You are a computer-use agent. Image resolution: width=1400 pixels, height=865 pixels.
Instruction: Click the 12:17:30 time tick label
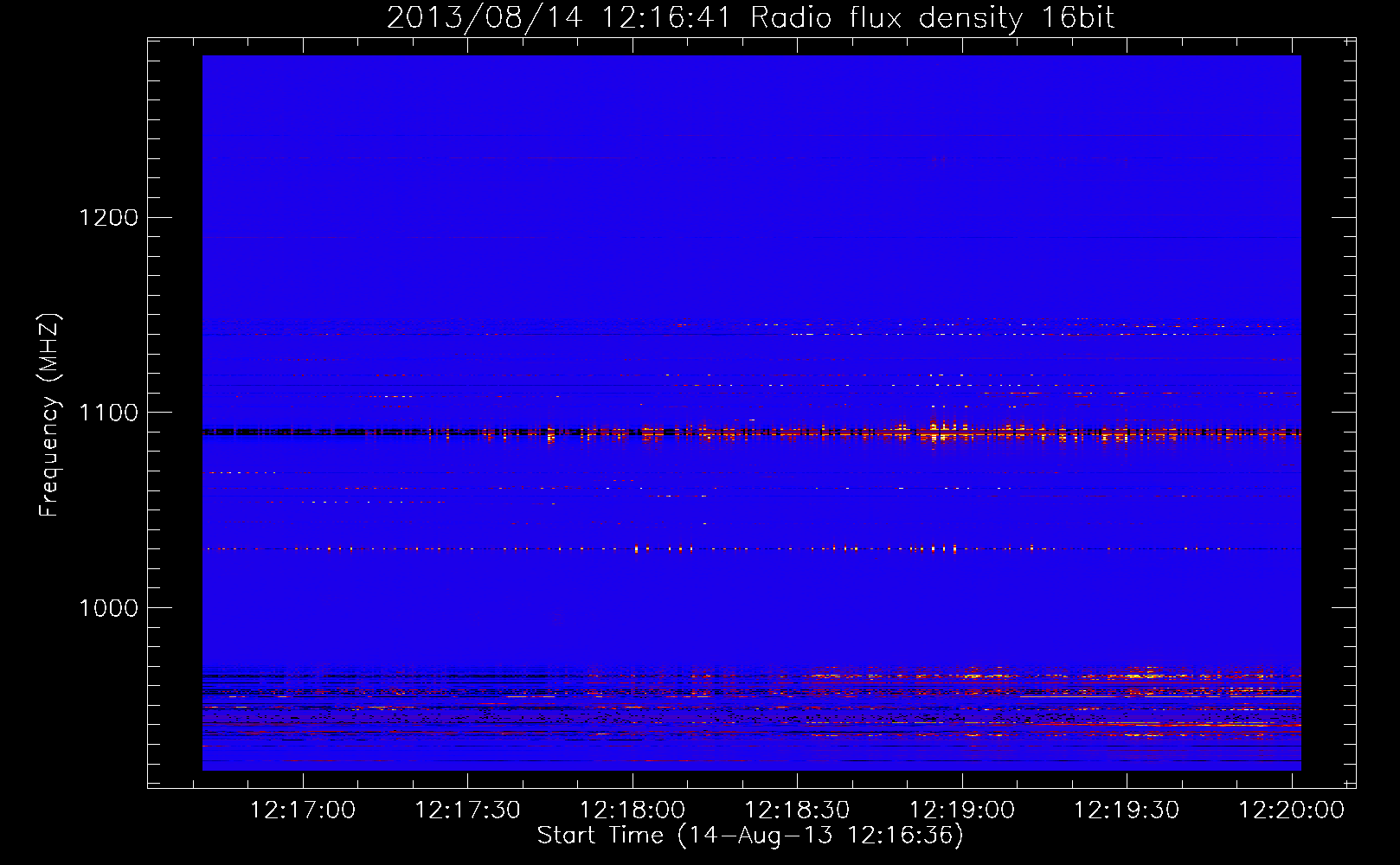coord(467,811)
